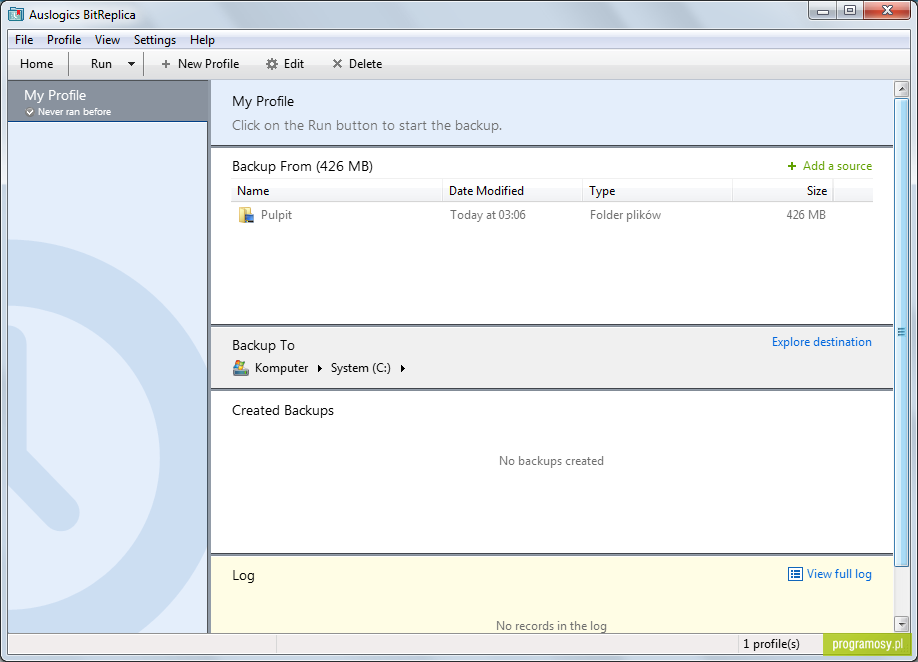Click the status icon beside Never ran before
The image size is (918, 662).
(x=30, y=112)
